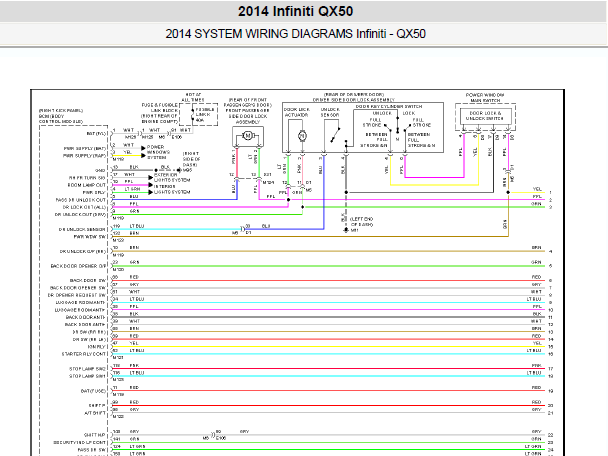Select the PWR SUPPLY (RAP) terminal label

tap(85, 156)
